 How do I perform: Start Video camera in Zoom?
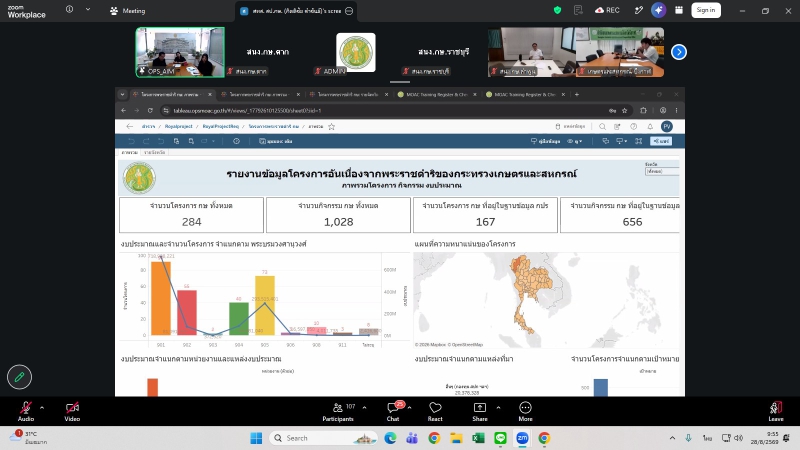tap(72, 411)
